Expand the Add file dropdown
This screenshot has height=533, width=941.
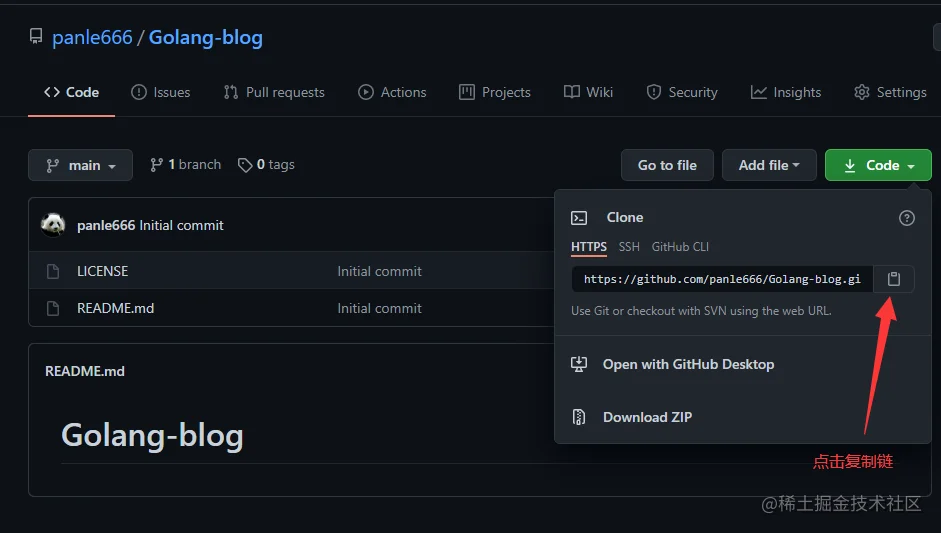click(769, 165)
